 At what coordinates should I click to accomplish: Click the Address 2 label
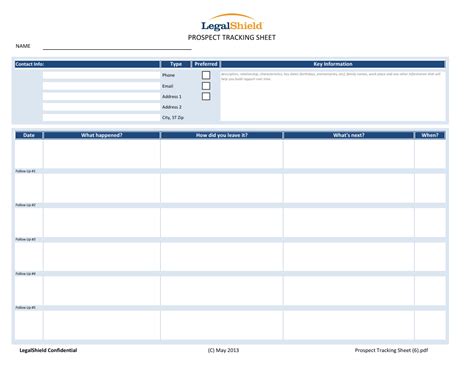click(x=172, y=107)
